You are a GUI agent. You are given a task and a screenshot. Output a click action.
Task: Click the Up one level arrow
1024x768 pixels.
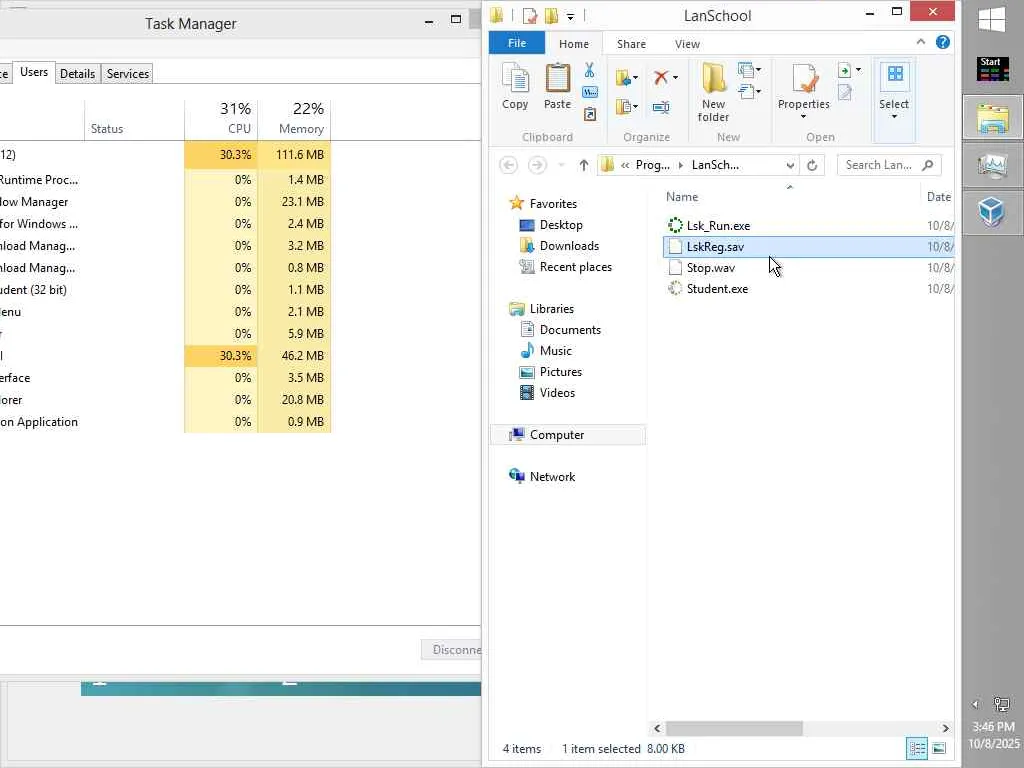pos(583,165)
